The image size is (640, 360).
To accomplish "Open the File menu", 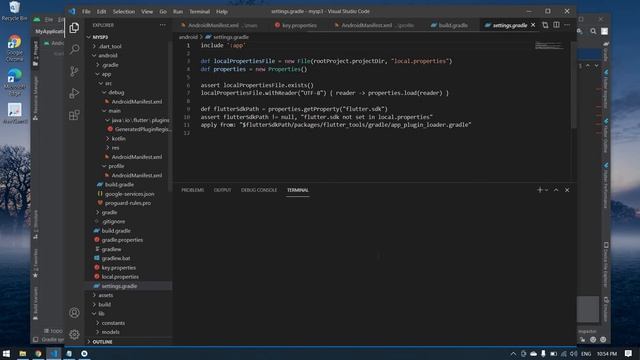I will tap(86, 11).
